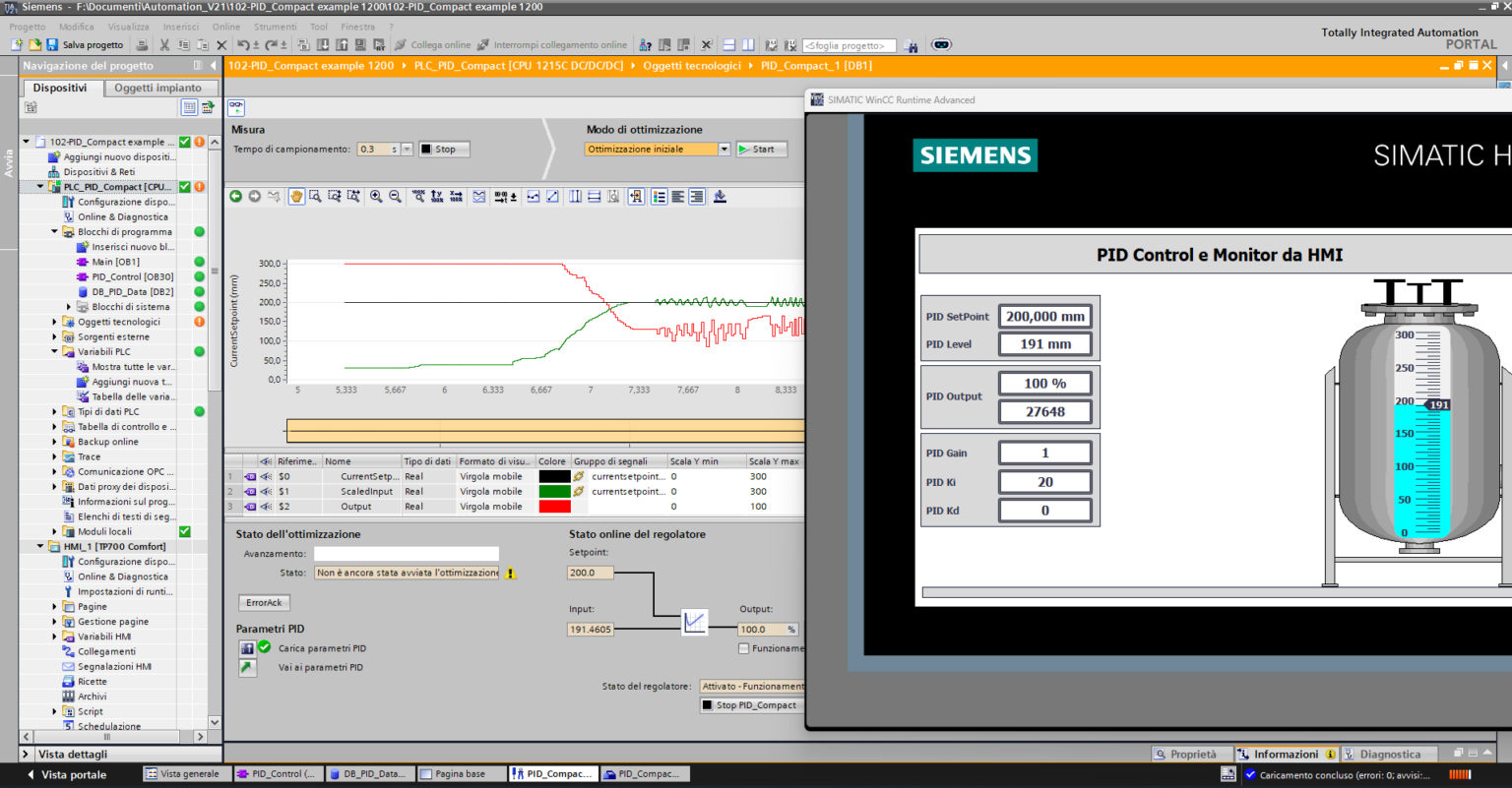Viewport: 1512px width, 788px height.
Task: Click the print icon in main toolbar
Action: coord(142,45)
